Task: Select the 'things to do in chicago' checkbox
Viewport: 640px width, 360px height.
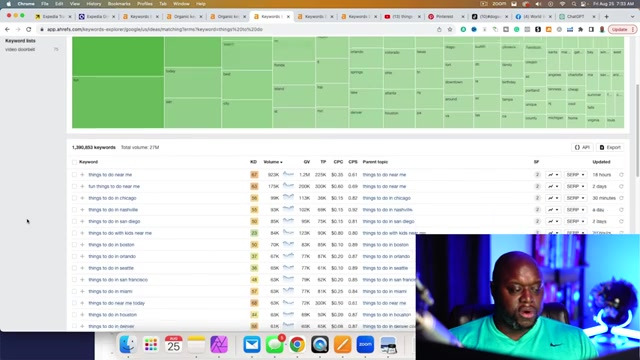Action: pyautogui.click(x=74, y=198)
